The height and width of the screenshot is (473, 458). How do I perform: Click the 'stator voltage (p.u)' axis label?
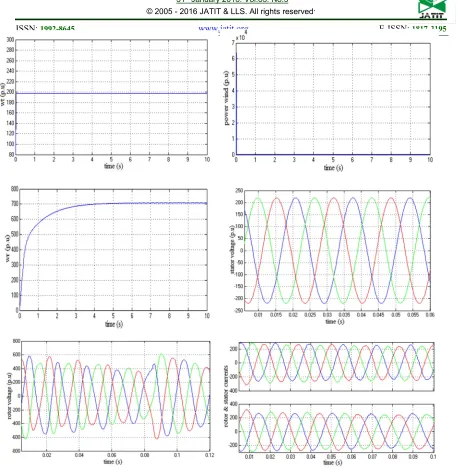[x=232, y=250]
